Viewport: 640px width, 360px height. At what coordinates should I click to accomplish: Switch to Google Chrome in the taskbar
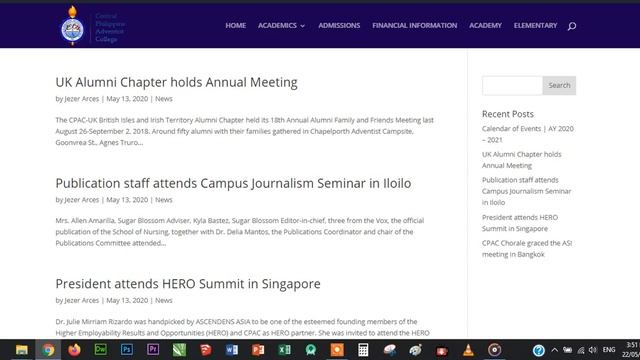(x=48, y=350)
